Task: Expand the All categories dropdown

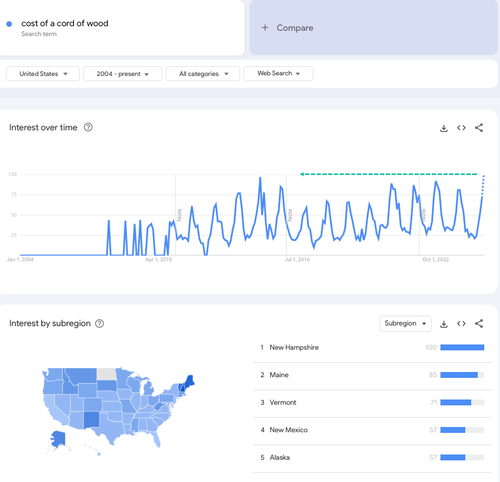Action: pos(203,74)
